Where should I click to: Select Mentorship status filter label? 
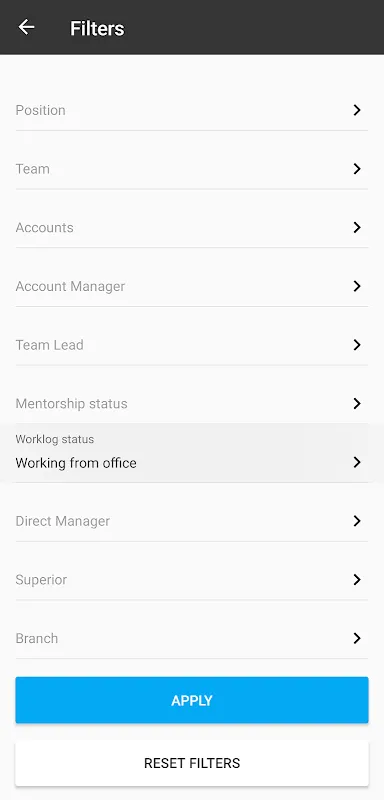coord(71,404)
